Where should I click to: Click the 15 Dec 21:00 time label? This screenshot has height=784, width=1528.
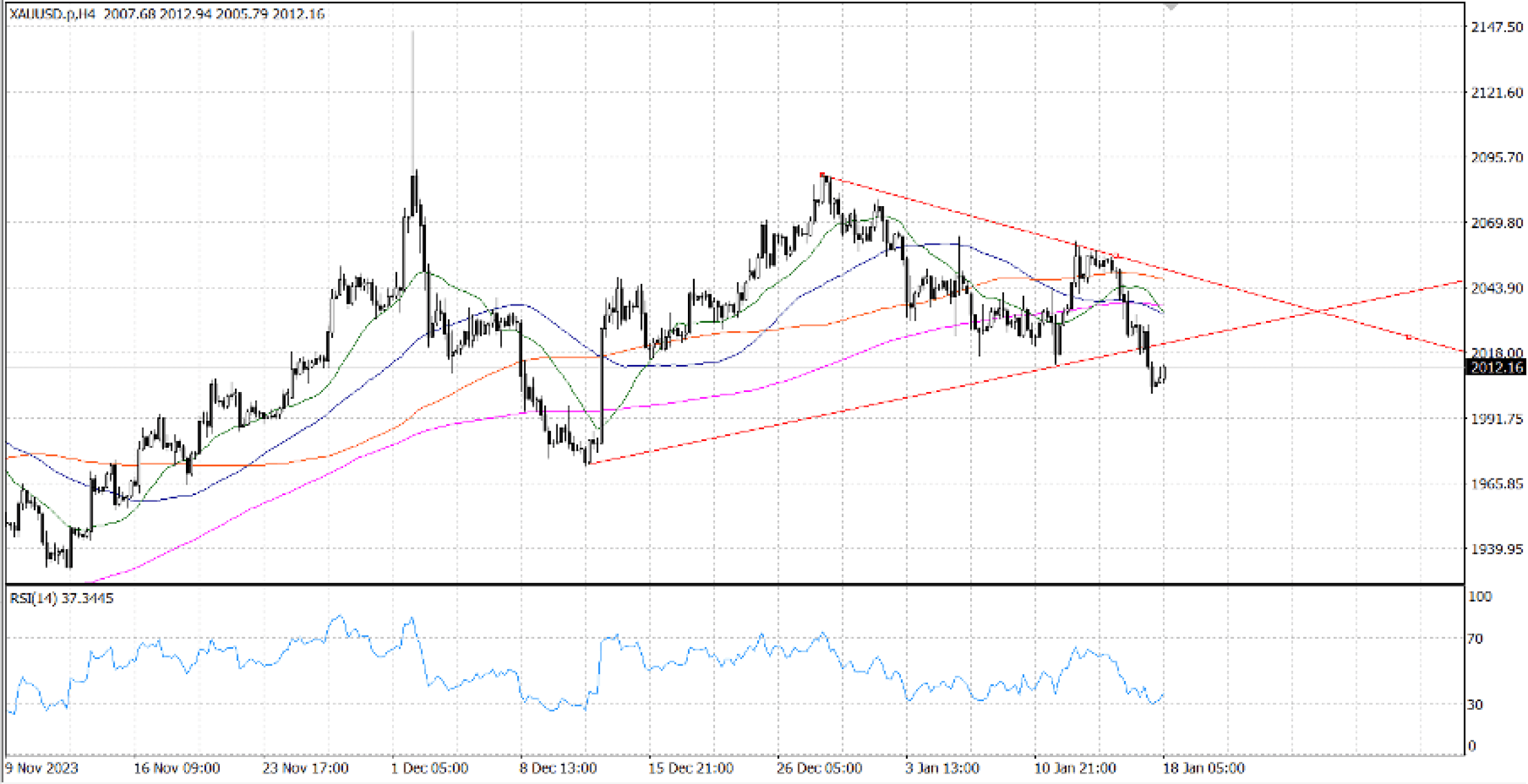690,768
